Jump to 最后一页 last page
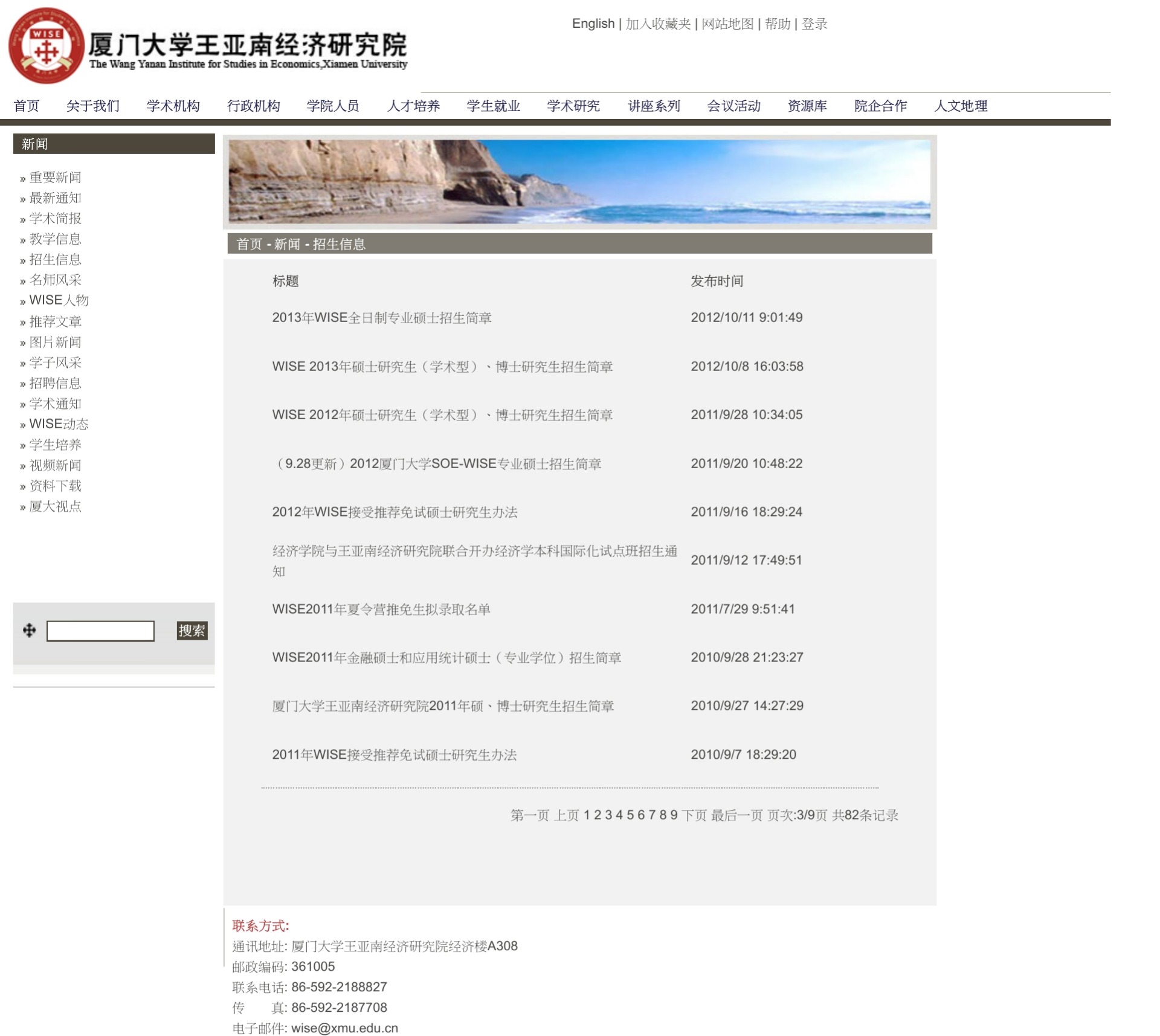The height and width of the screenshot is (1036, 1160). (x=736, y=815)
